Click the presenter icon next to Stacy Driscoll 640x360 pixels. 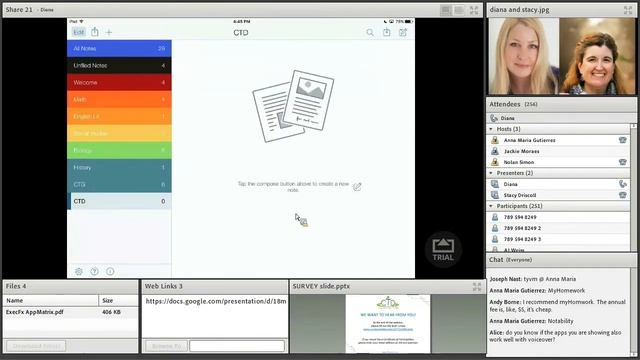495,195
